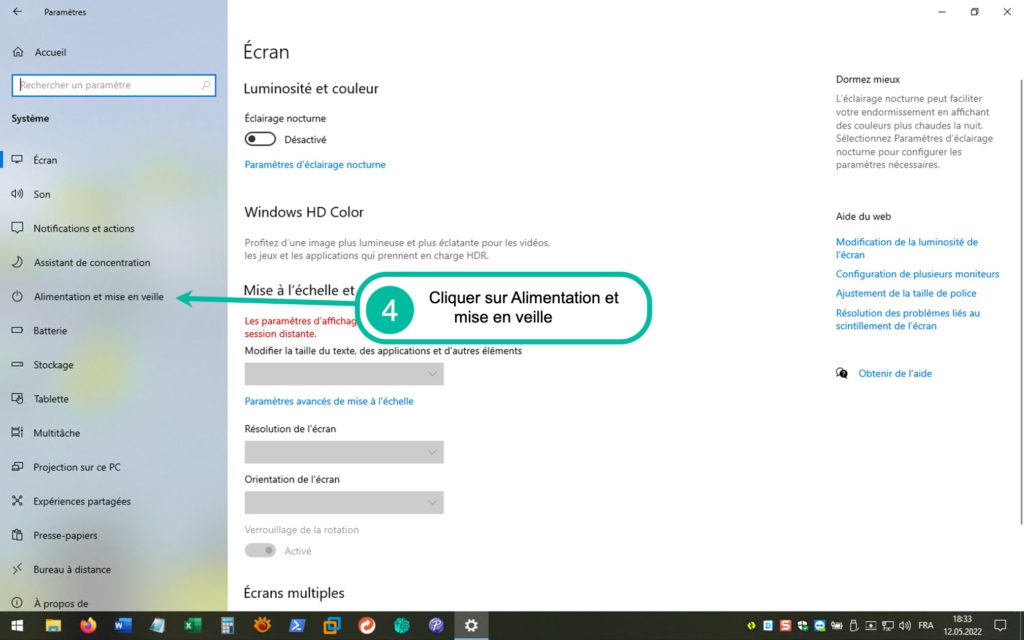This screenshot has height=640, width=1024.
Task: Open Configuration de plusieurs moniteurs help link
Action: 917,274
